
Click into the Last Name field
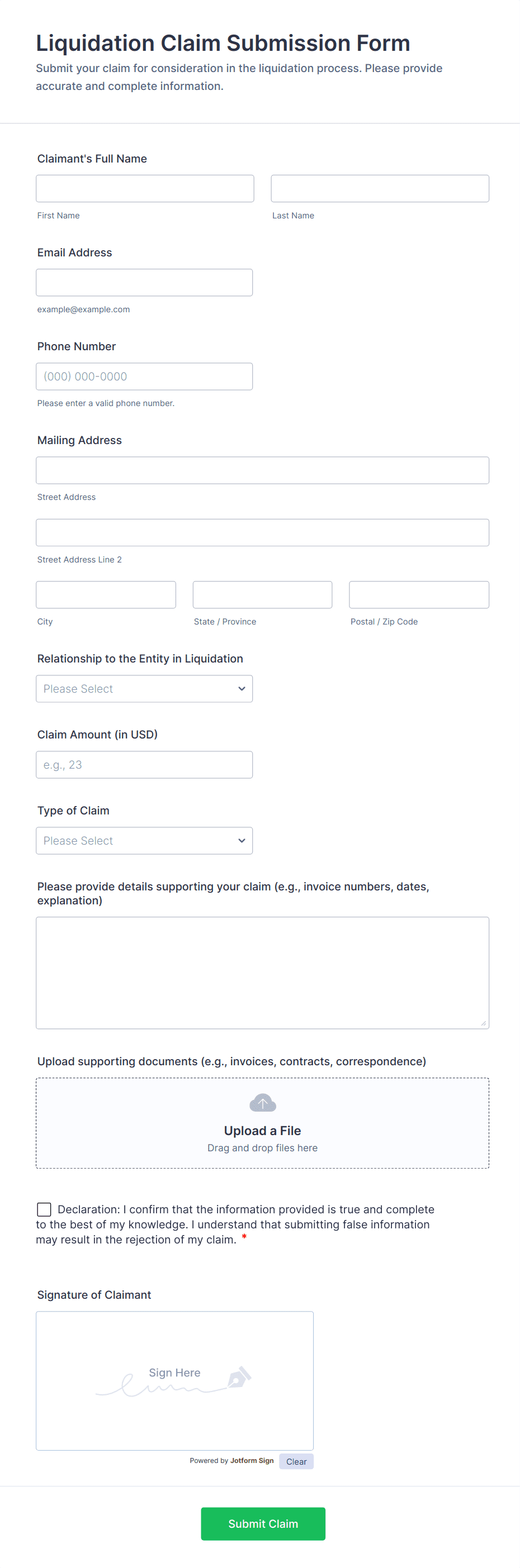(380, 189)
